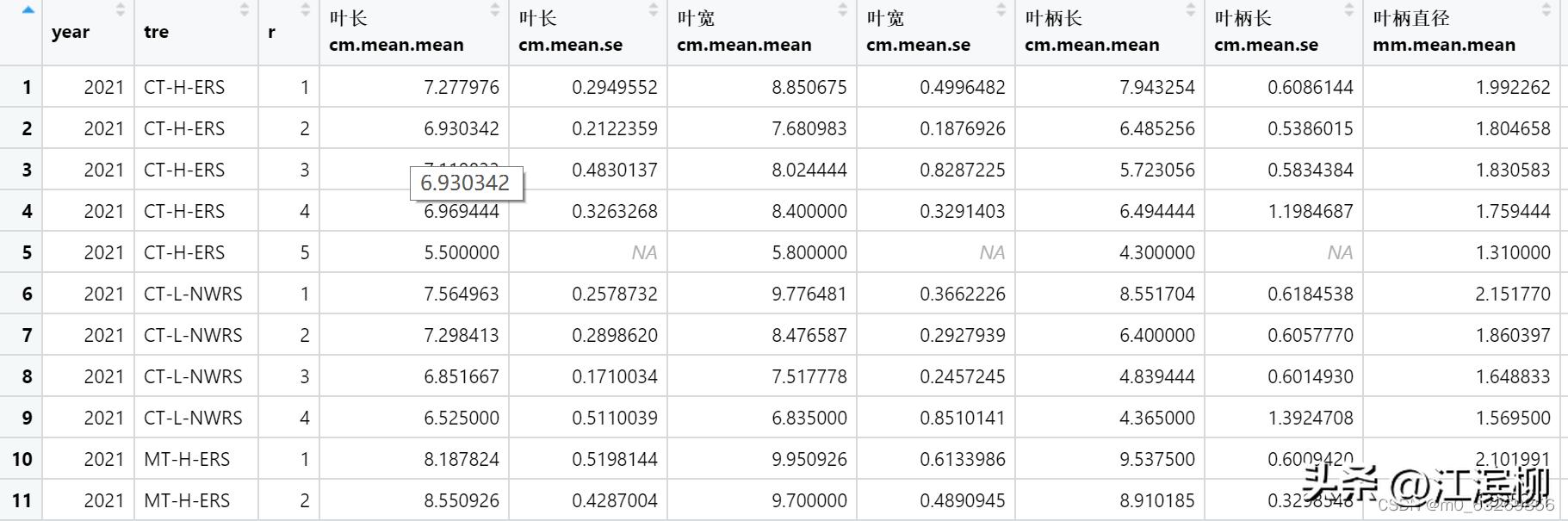Select row number 5 in the index column

[x=27, y=252]
